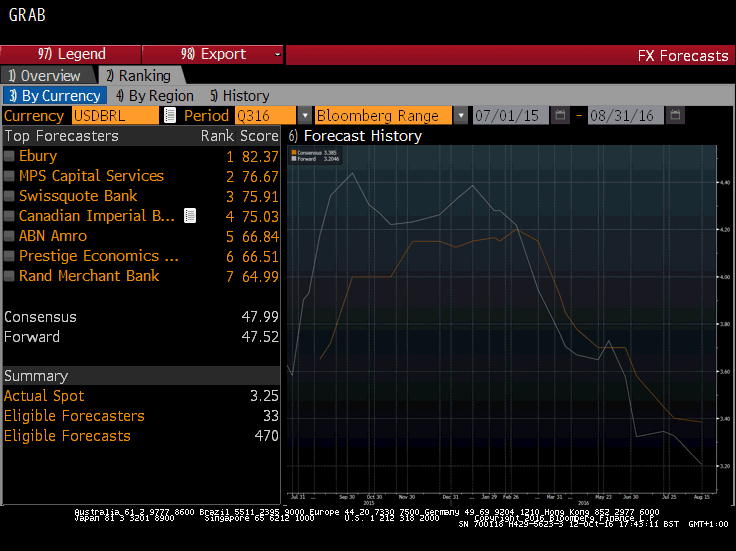
Task: Click the Eligible Forecasts label
Action: pyautogui.click(x=67, y=436)
